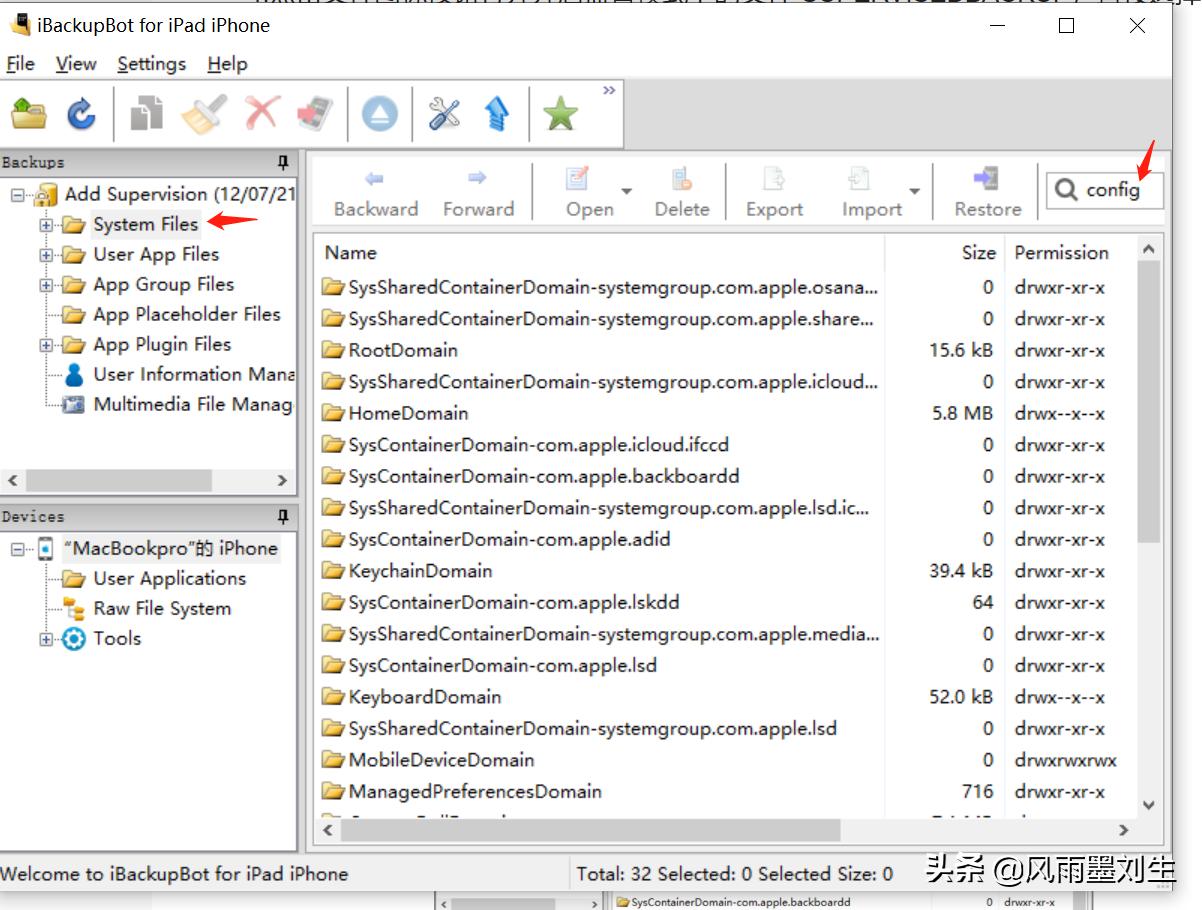Click the blue upward arrow toolbar icon
1202x910 pixels.
(497, 114)
